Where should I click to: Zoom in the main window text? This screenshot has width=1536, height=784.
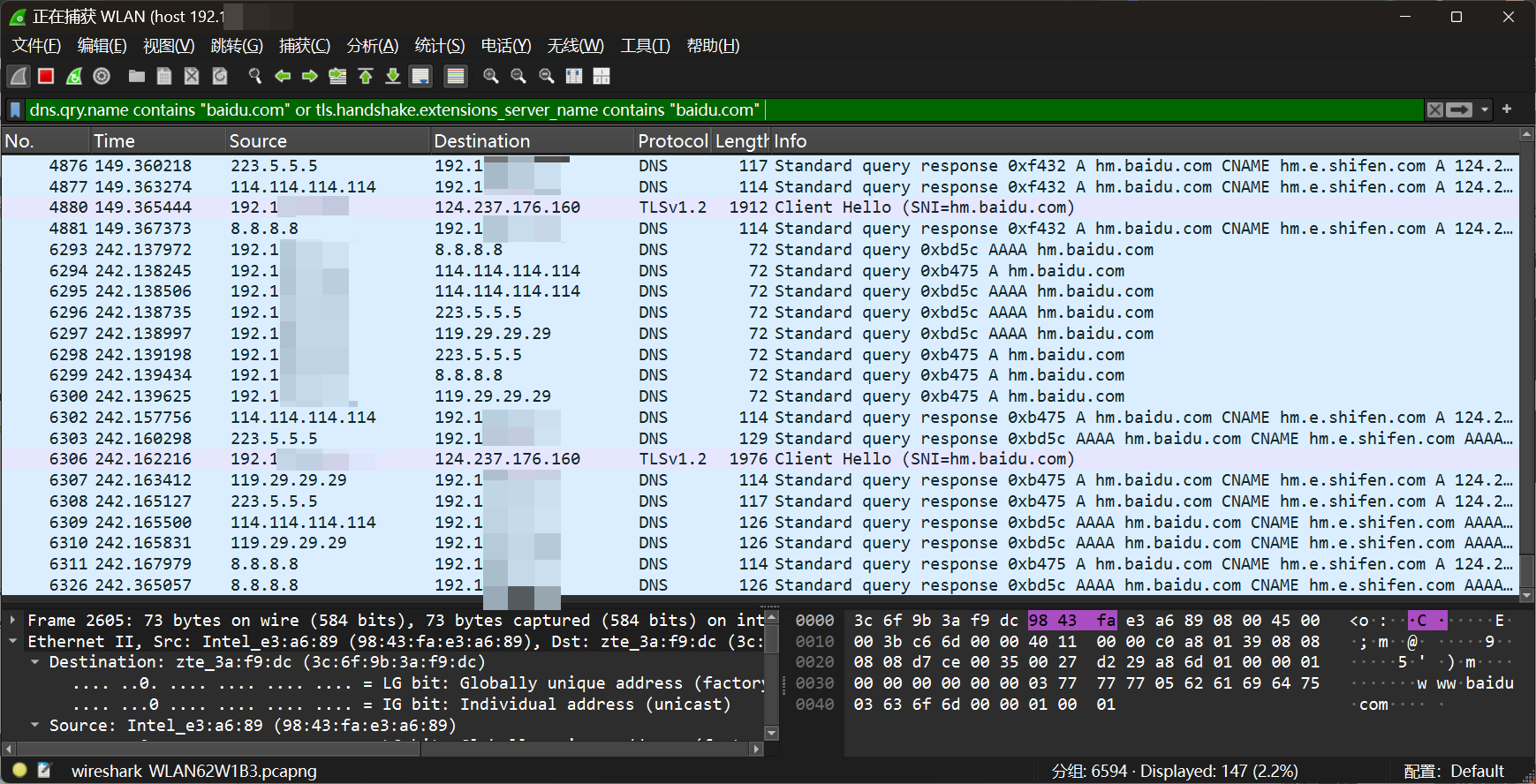pos(491,76)
